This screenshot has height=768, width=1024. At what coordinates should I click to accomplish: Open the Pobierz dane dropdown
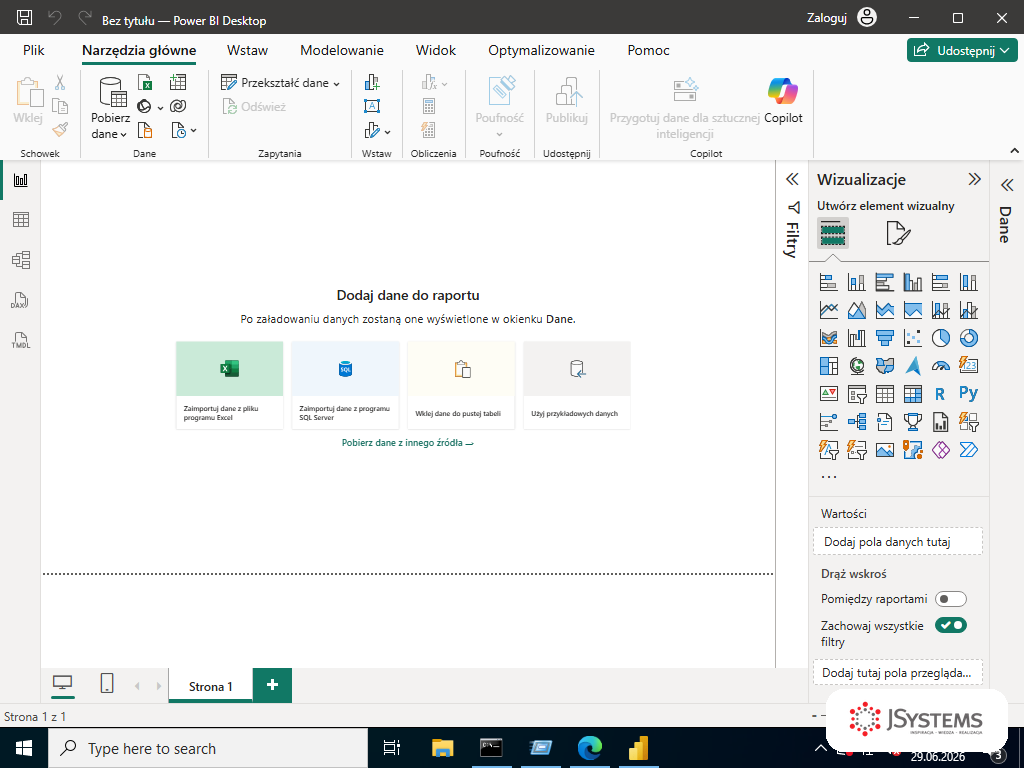pyautogui.click(x=110, y=108)
